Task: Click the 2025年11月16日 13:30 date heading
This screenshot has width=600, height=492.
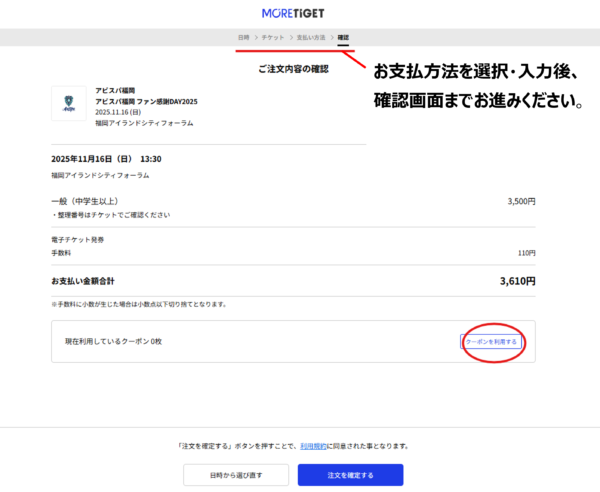Action: pos(106,158)
